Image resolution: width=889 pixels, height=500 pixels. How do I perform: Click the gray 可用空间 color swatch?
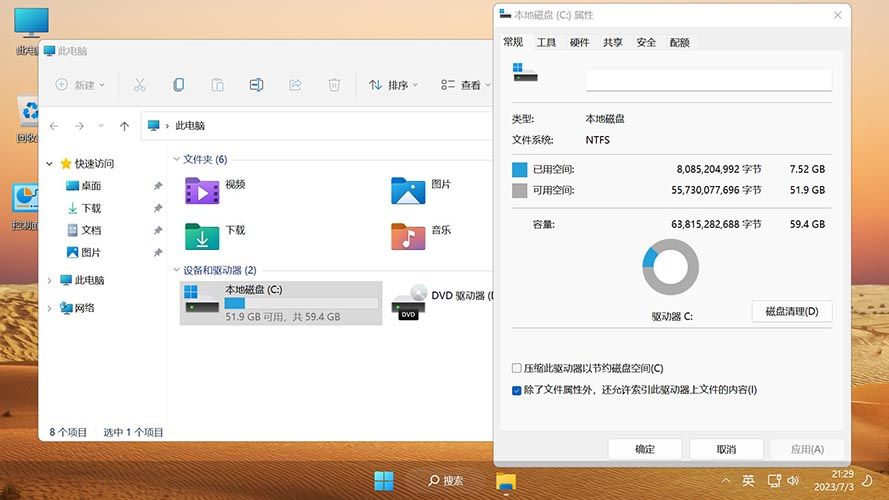pyautogui.click(x=520, y=190)
